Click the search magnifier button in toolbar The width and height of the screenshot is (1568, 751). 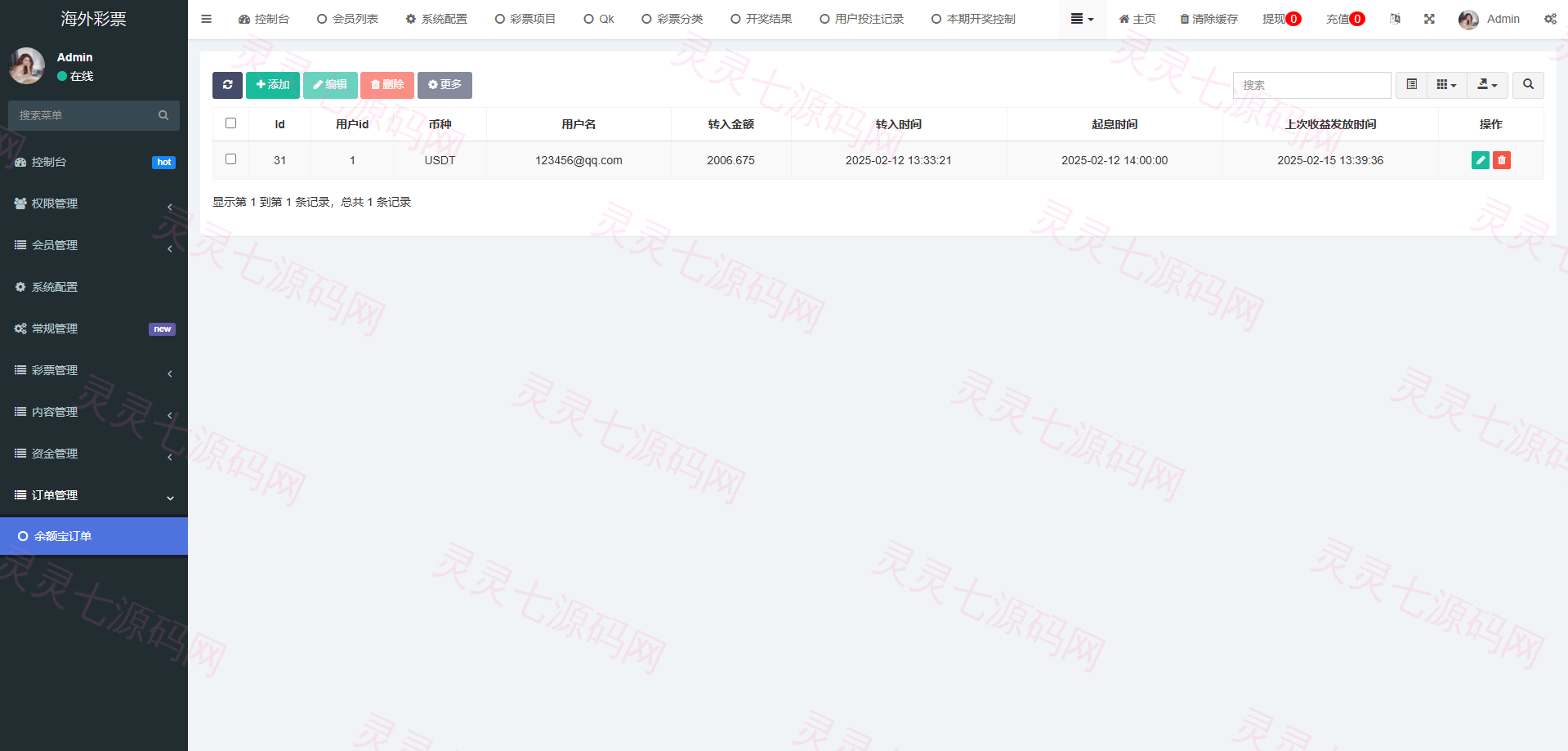(x=1528, y=85)
